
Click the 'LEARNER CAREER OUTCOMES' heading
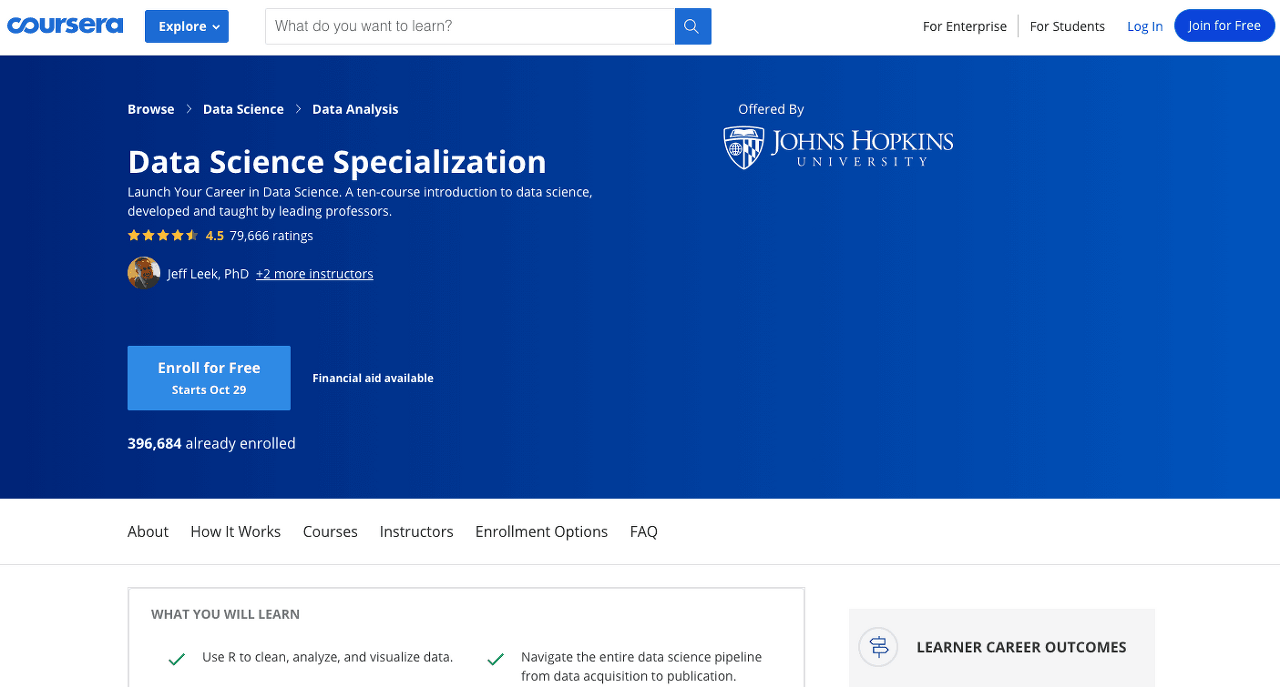(1021, 647)
